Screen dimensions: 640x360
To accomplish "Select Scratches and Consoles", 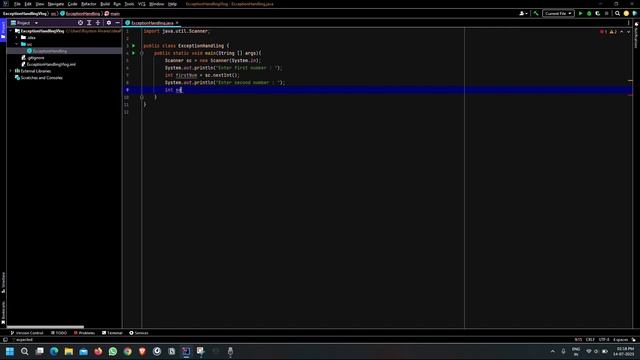I will coord(42,78).
